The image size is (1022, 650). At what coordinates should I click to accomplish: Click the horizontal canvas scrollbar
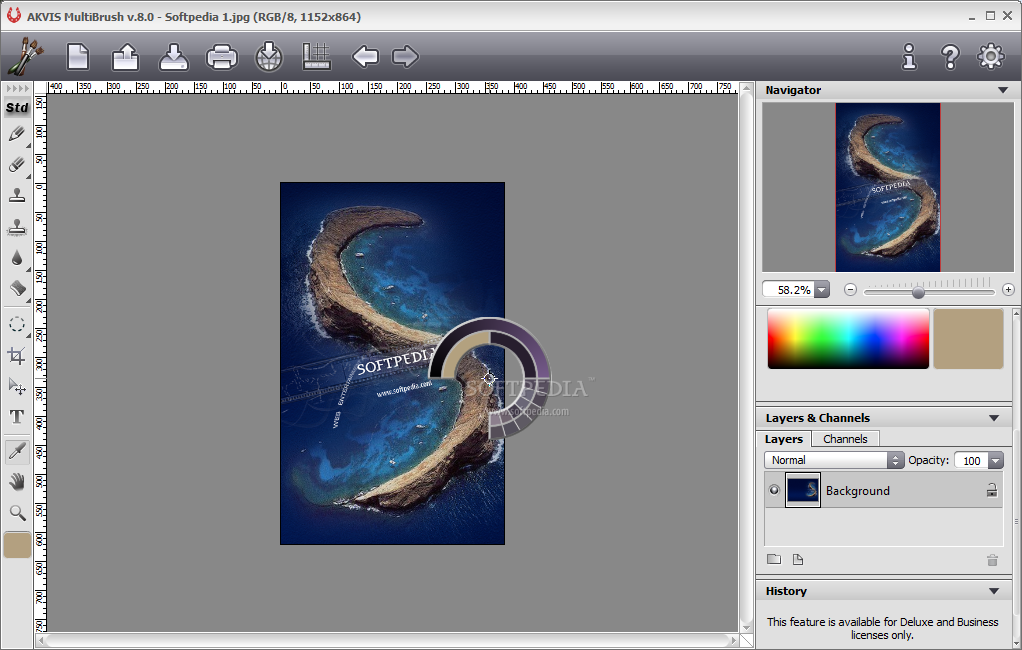tap(388, 641)
